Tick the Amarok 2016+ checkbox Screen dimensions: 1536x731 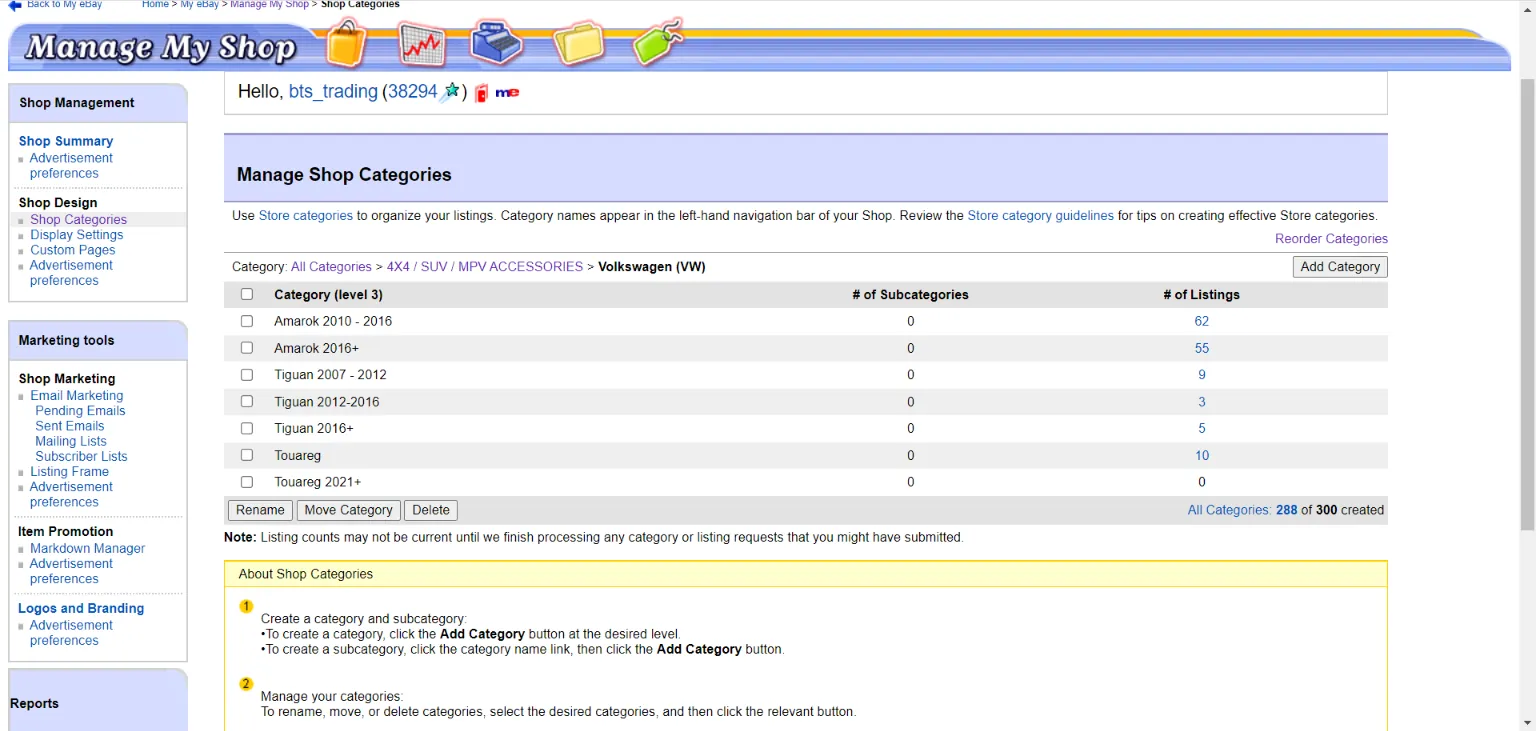pyautogui.click(x=247, y=348)
